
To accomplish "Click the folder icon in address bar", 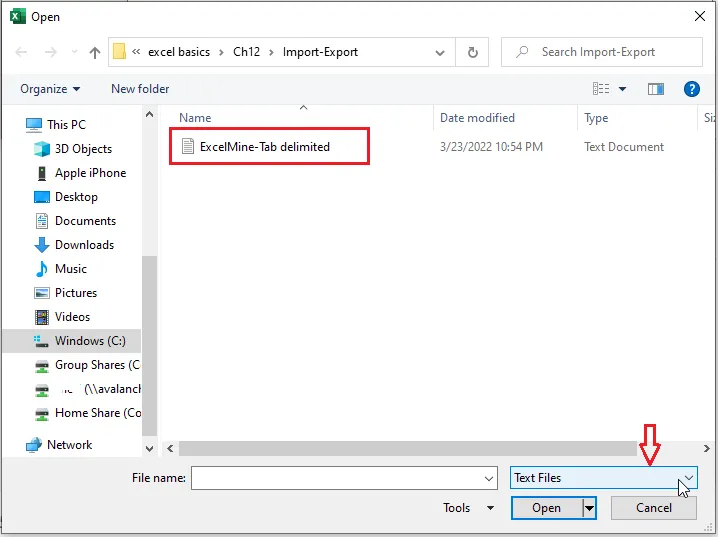I will (120, 52).
